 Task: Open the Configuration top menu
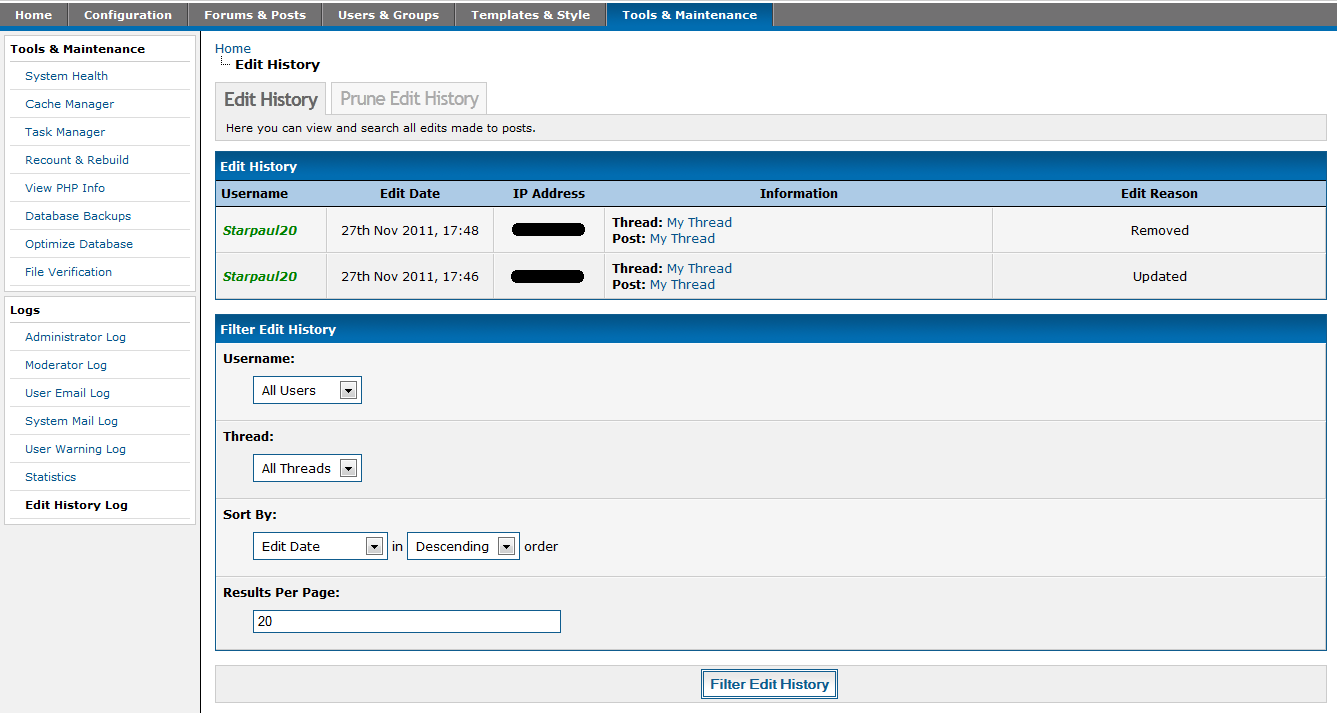[x=128, y=15]
